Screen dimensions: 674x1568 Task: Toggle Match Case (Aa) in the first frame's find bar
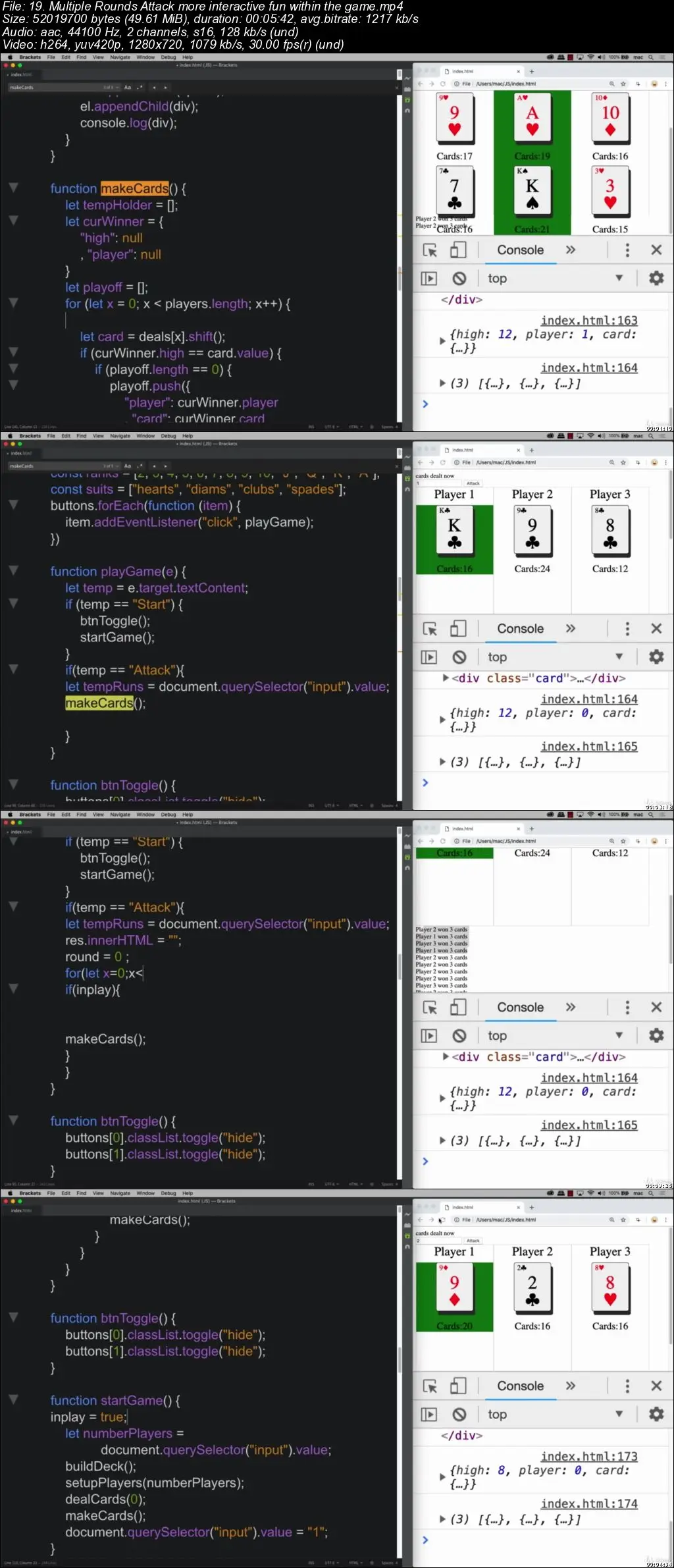128,87
